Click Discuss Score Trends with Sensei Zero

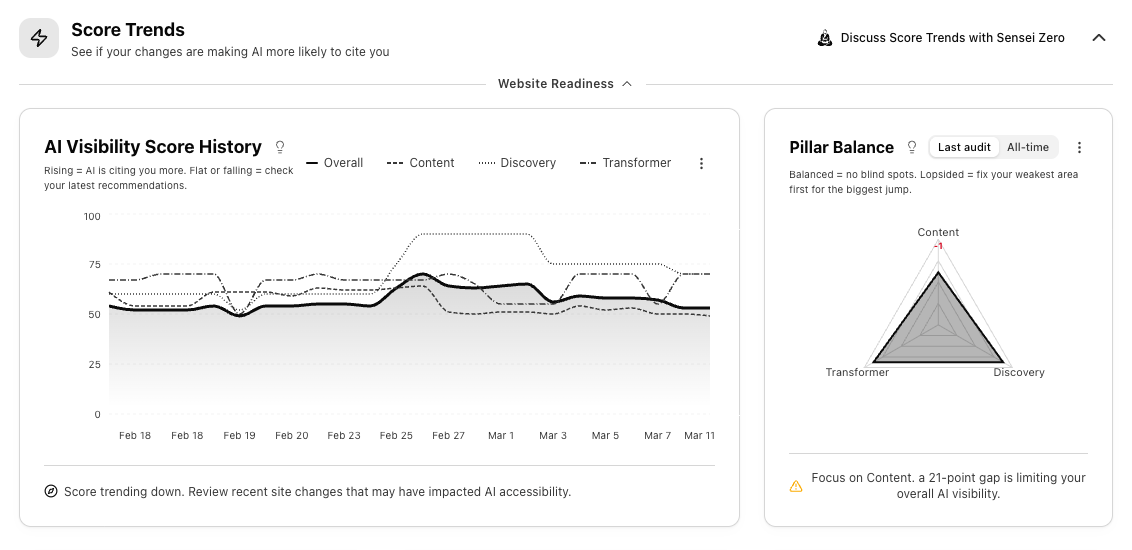(952, 38)
